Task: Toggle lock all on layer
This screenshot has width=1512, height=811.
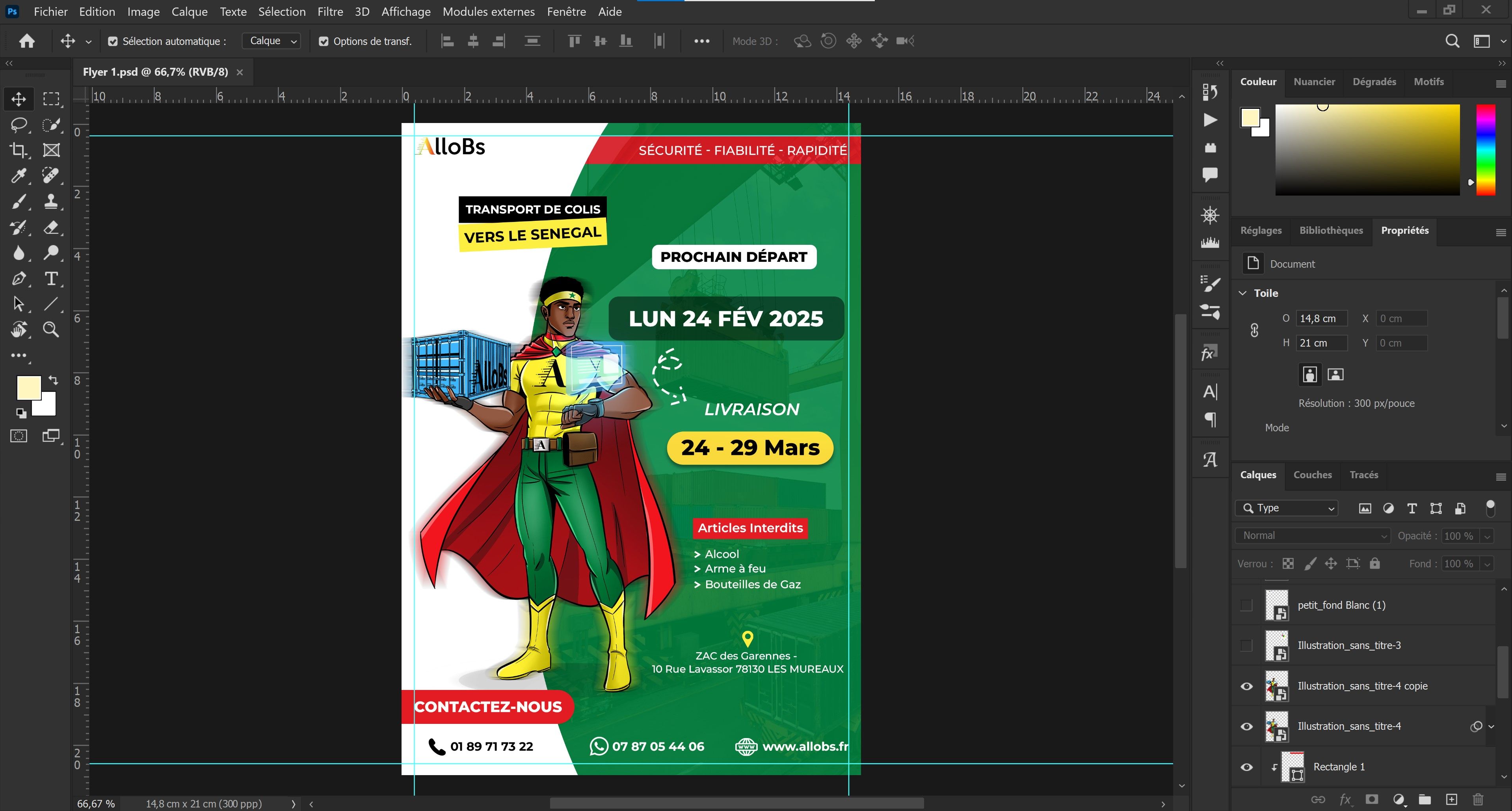Action: (x=1374, y=564)
